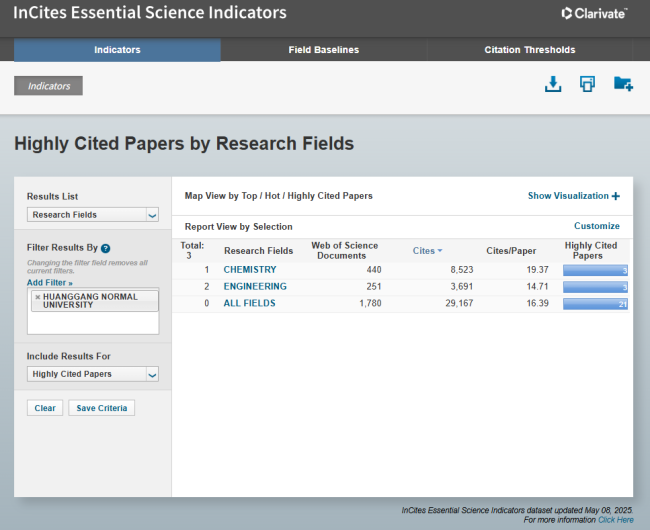This screenshot has width=650, height=530.
Task: Click the download icon
Action: click(552, 85)
